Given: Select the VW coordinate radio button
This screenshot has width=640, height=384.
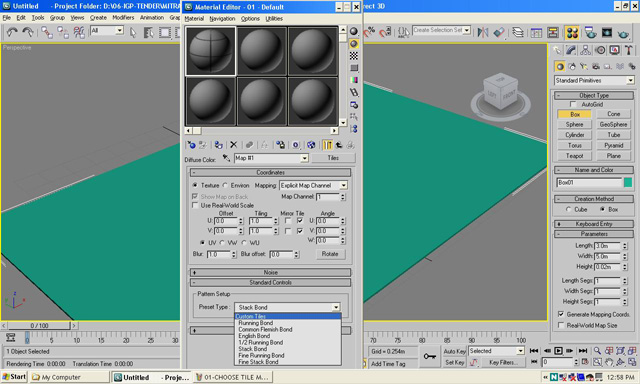Looking at the screenshot, I should [x=222, y=243].
